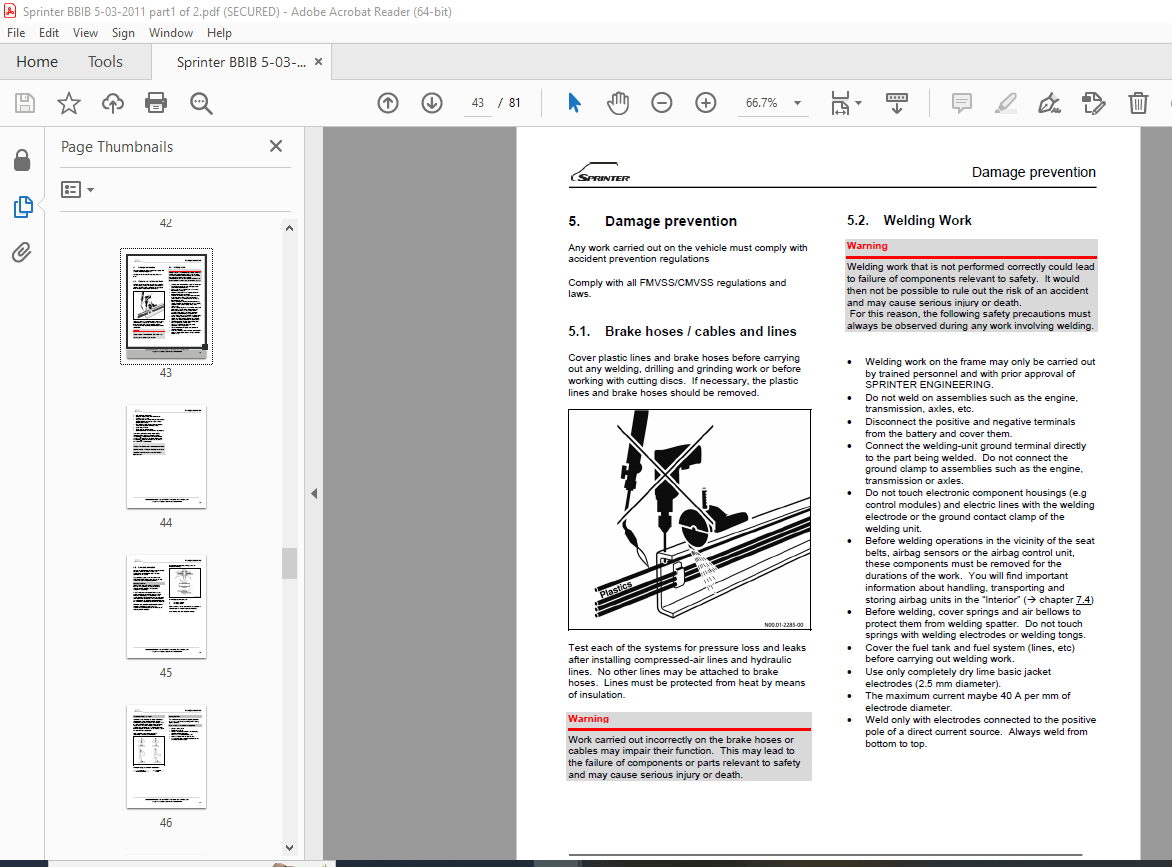Viewport: 1172px width, 867px height.
Task: Select the Highlight text tool
Action: click(x=1005, y=102)
